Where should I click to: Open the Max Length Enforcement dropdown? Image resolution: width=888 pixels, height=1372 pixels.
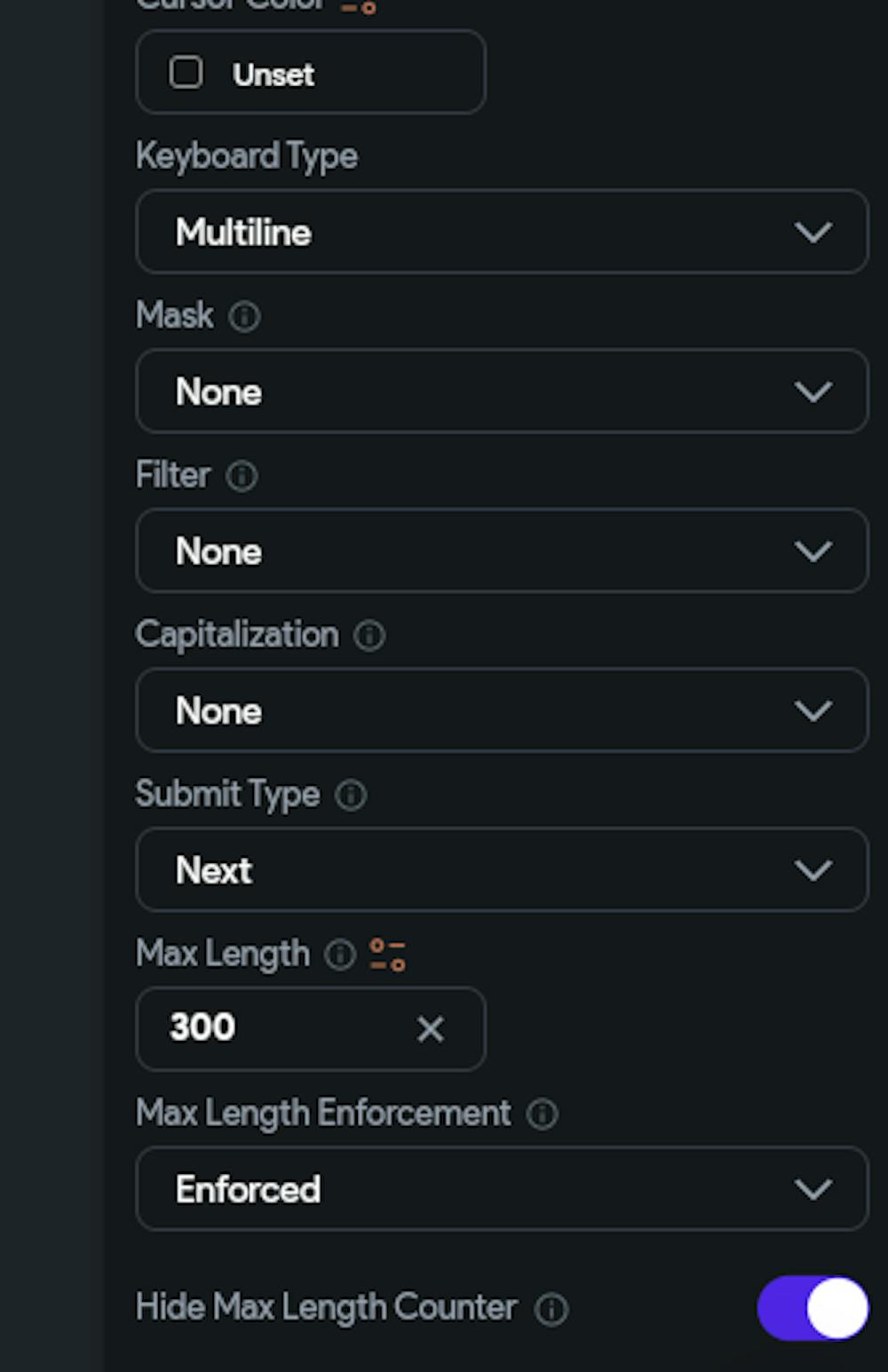pos(502,1188)
